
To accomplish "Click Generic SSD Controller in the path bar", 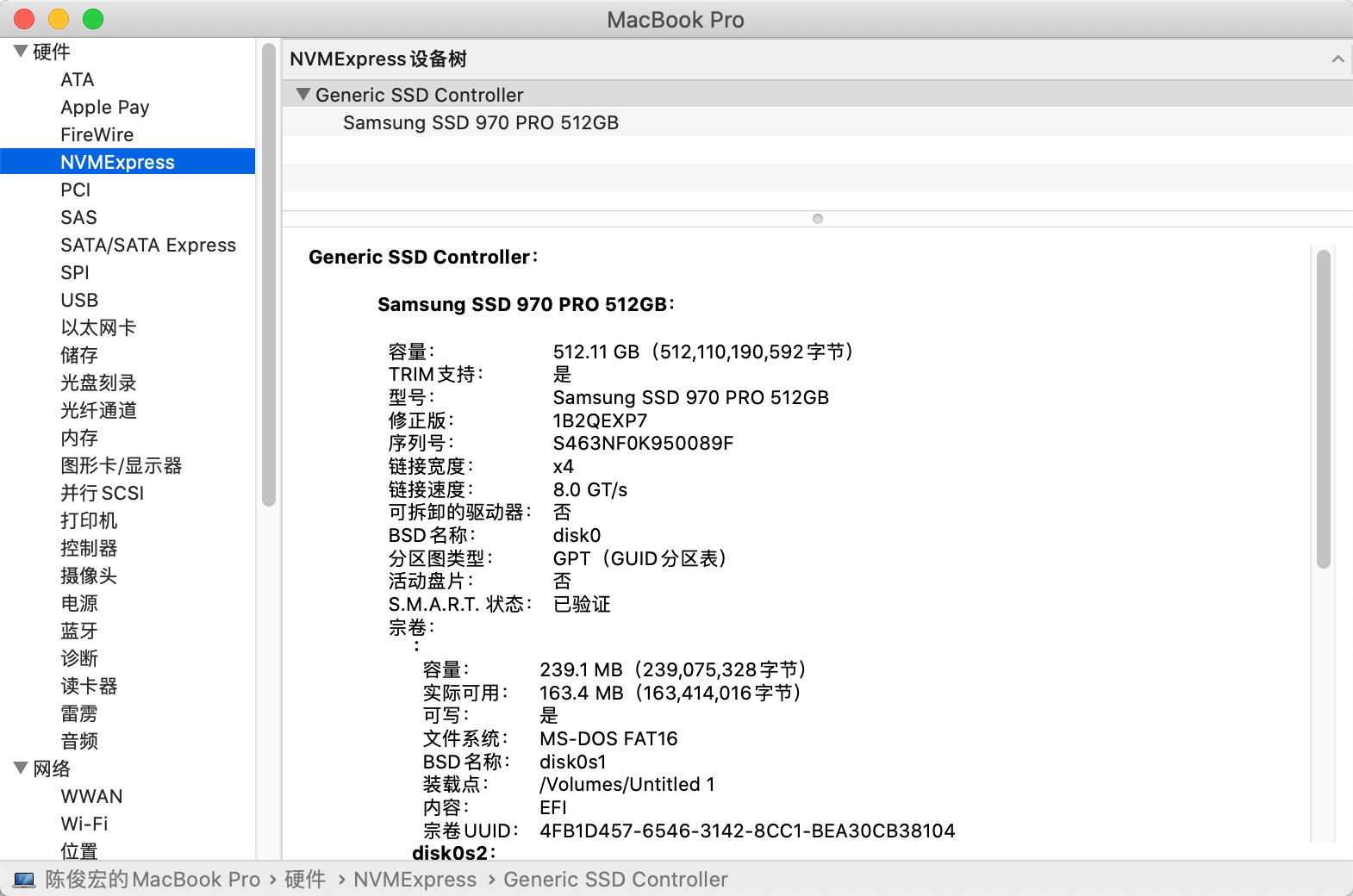I will [615, 880].
